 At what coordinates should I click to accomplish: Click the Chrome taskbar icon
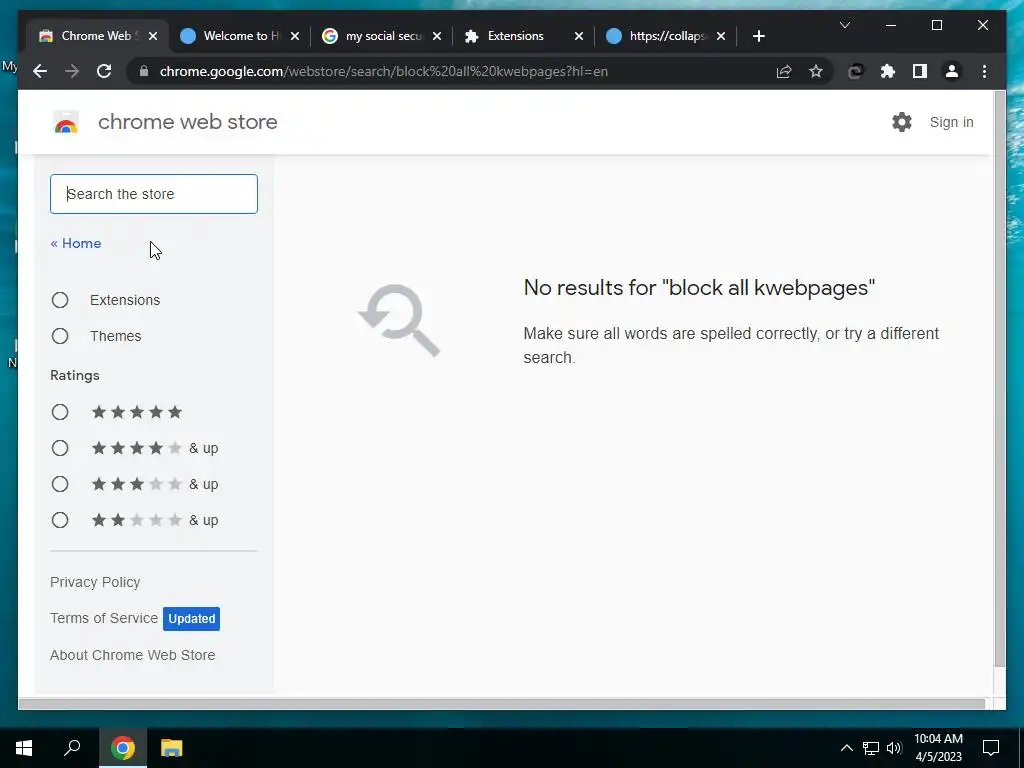point(122,748)
